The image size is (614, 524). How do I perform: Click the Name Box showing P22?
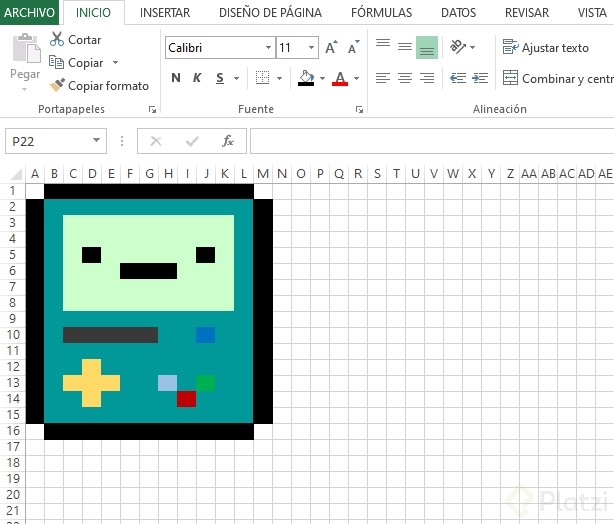tap(47, 141)
